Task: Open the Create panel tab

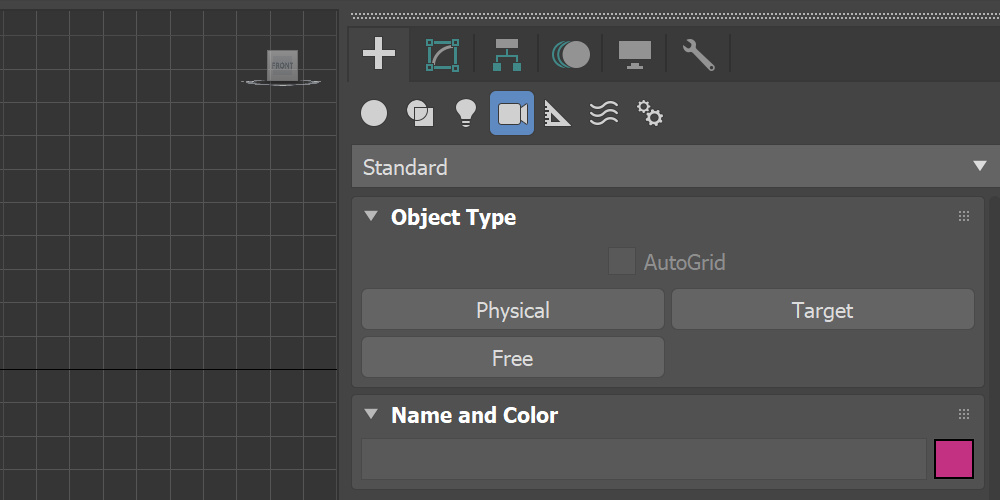Action: (379, 54)
